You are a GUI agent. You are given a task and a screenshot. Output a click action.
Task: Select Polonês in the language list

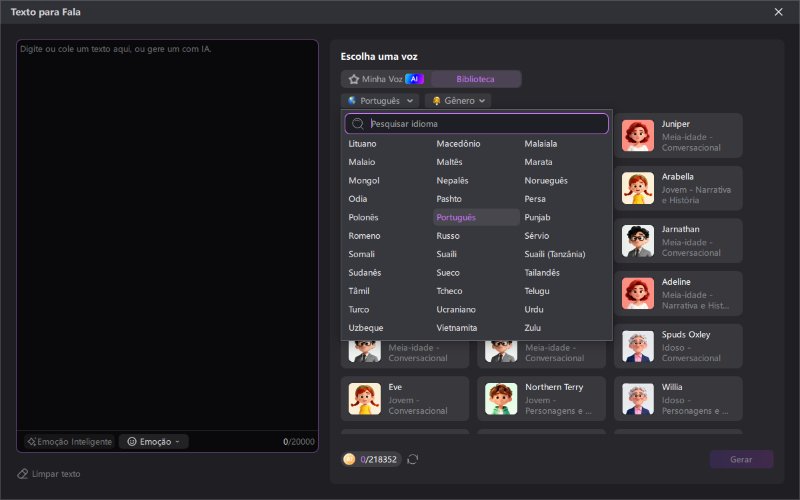(x=363, y=217)
